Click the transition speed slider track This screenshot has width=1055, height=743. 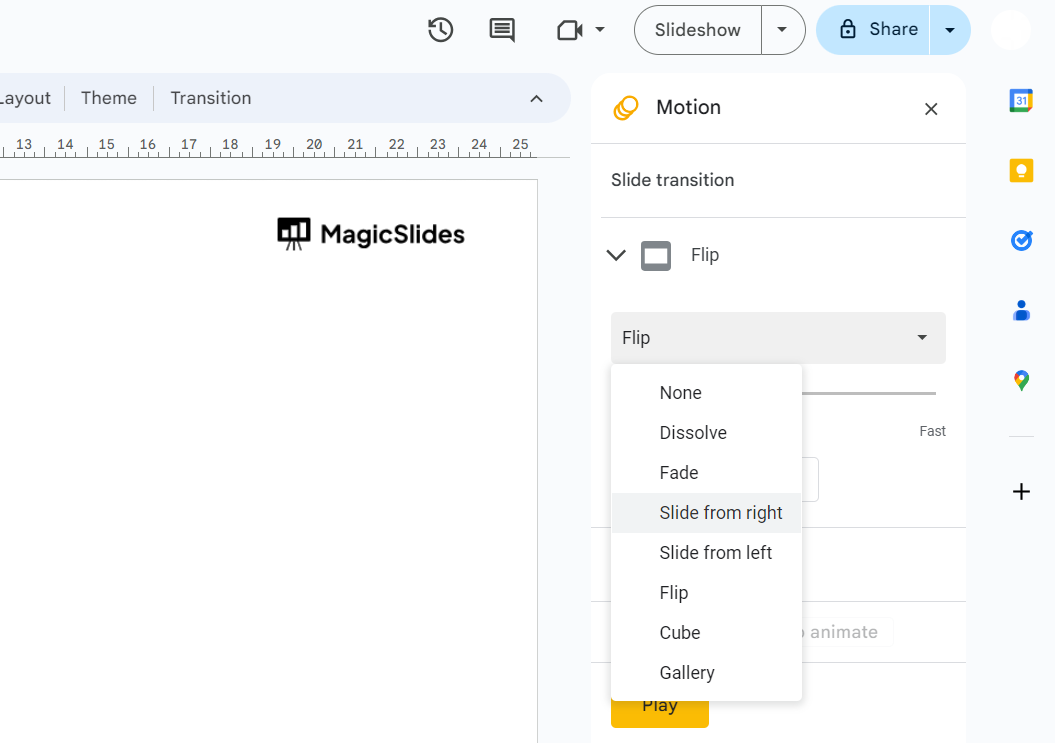pyautogui.click(x=868, y=394)
